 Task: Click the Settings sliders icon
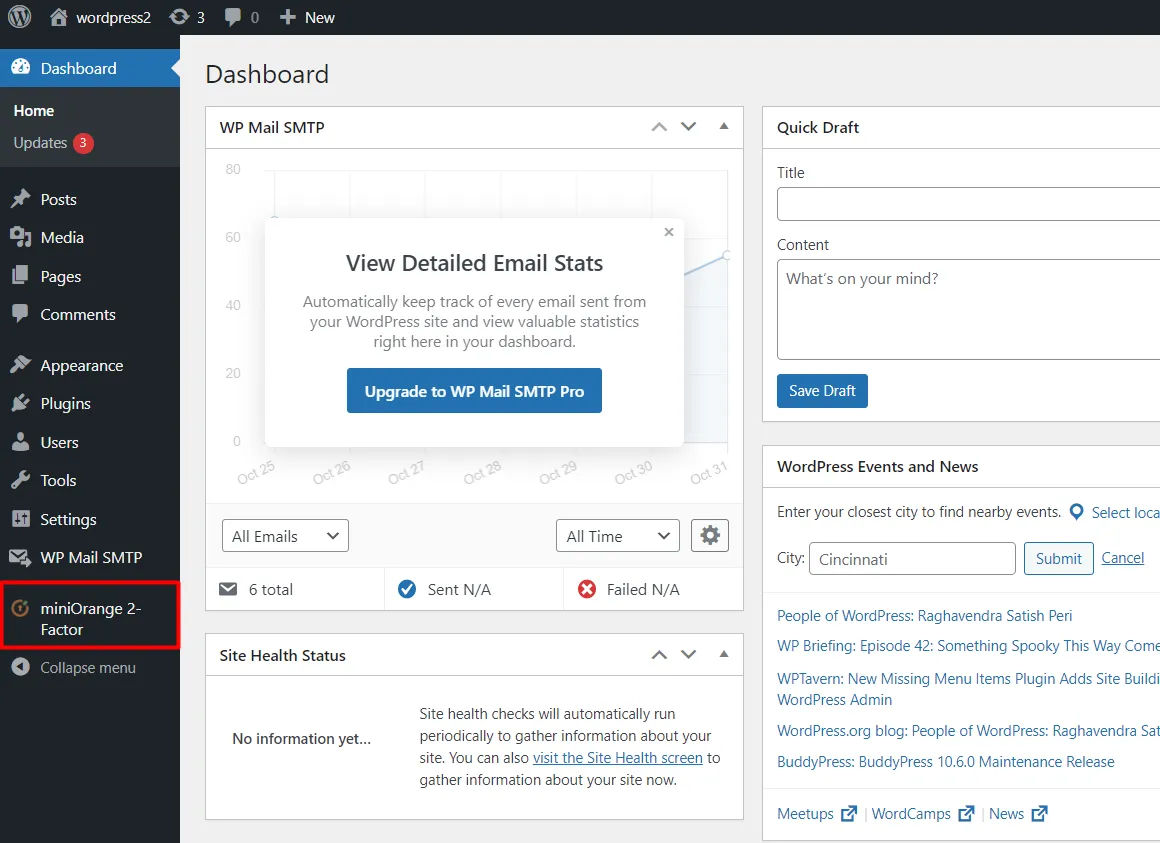tap(21, 519)
